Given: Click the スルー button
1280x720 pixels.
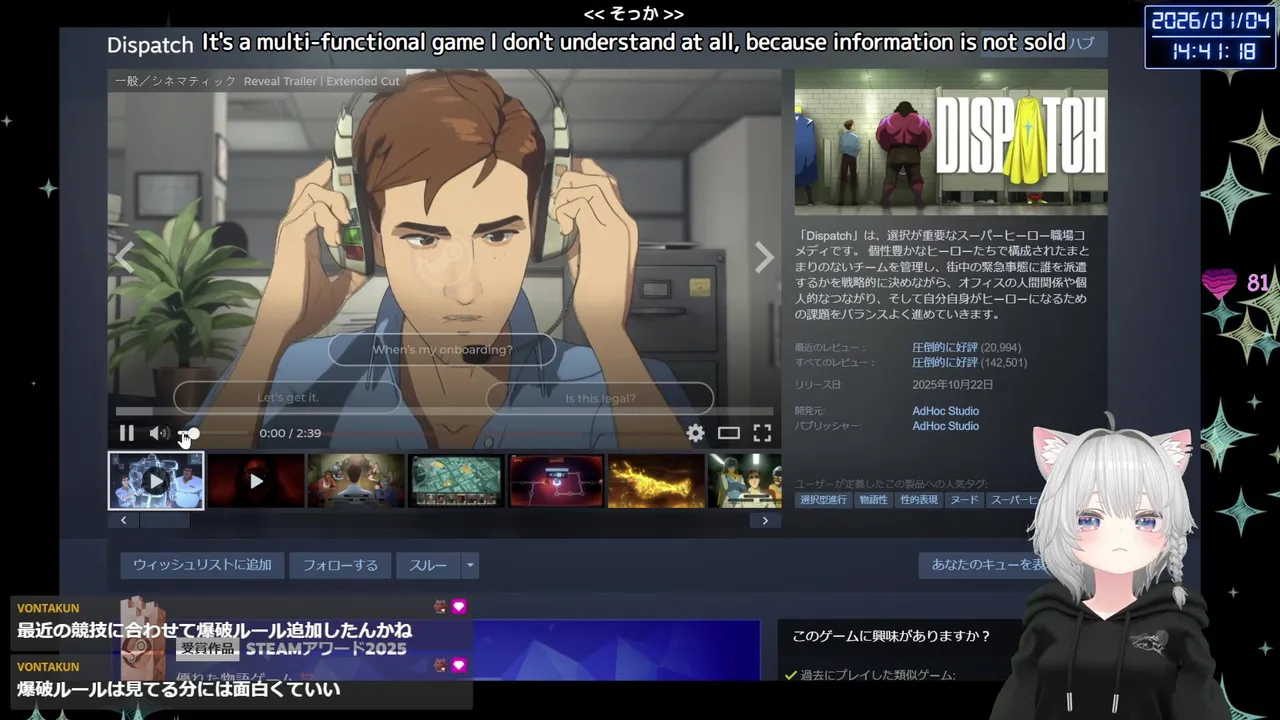Looking at the screenshot, I should pyautogui.click(x=428, y=565).
